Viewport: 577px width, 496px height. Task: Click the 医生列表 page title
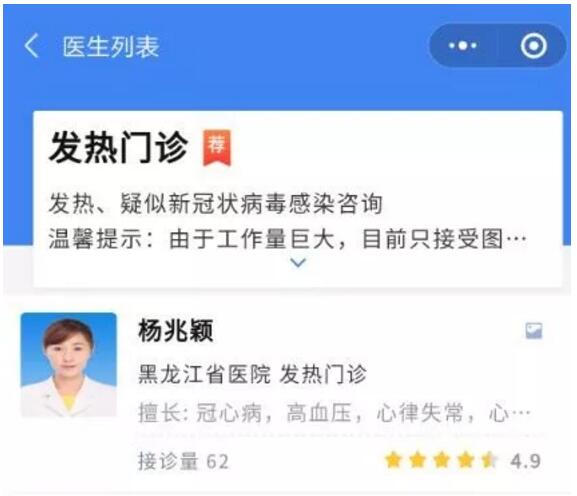pos(111,47)
